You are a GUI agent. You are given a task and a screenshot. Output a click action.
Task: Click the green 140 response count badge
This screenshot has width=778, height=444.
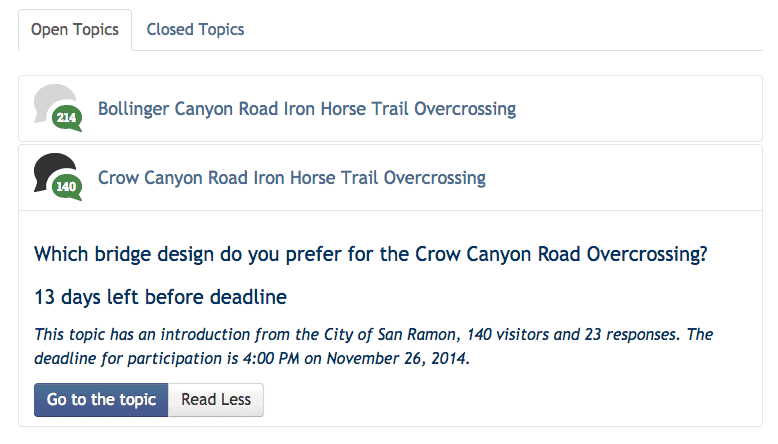click(67, 187)
